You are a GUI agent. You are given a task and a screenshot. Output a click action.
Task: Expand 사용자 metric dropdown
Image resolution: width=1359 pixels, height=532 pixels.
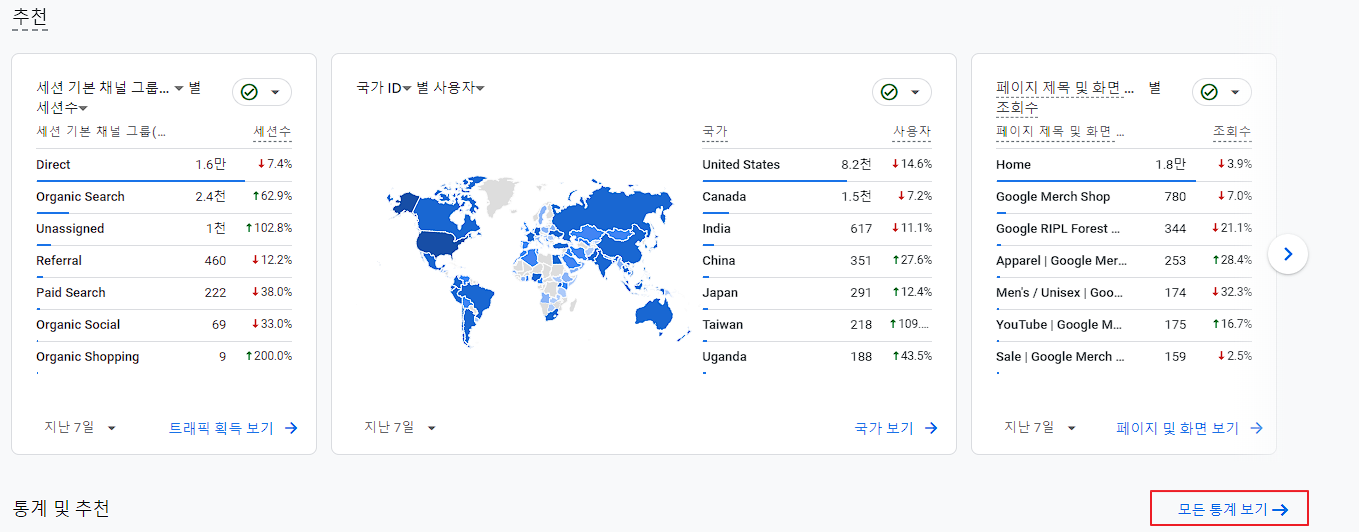480,88
